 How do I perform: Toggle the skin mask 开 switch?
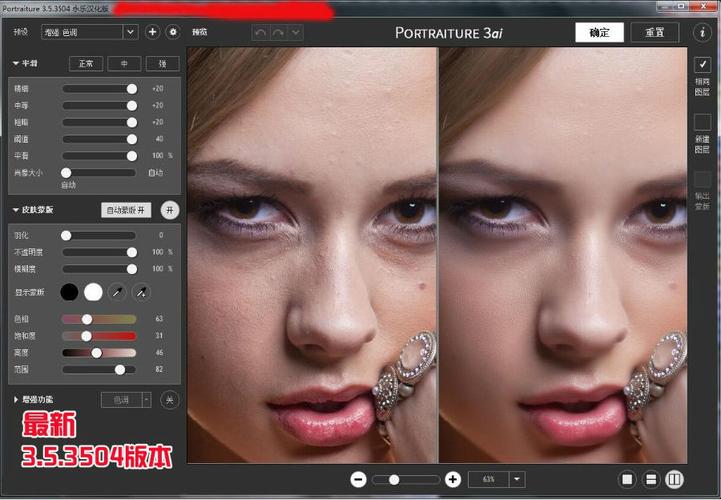coord(169,210)
